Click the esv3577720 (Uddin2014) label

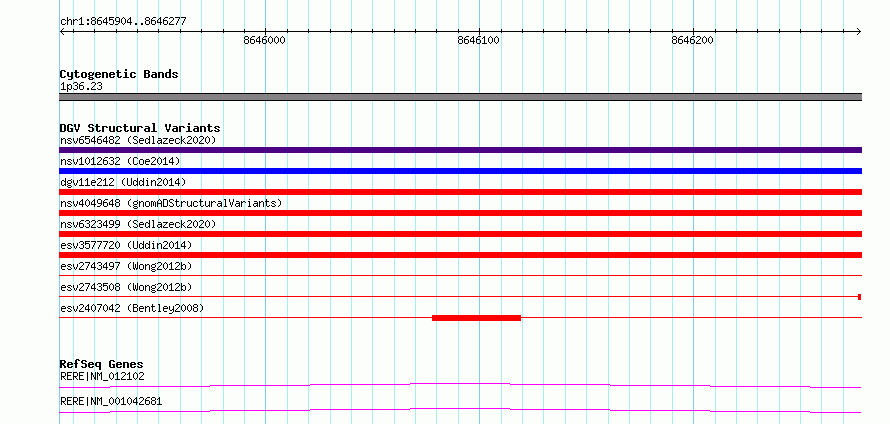tap(126, 245)
